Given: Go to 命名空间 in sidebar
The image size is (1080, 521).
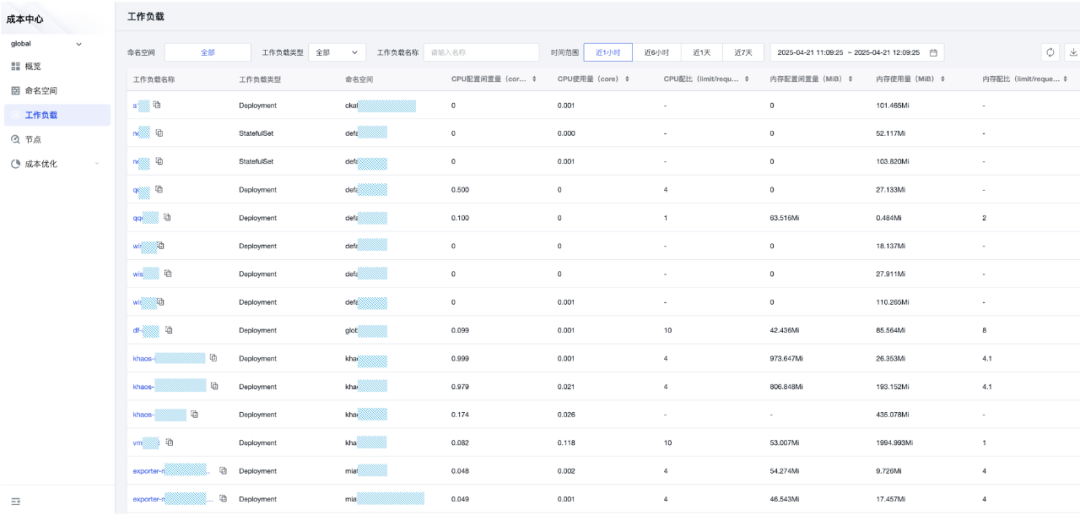Looking at the screenshot, I should pyautogui.click(x=57, y=90).
